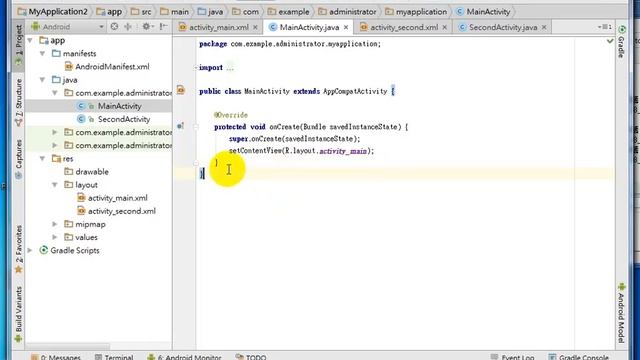This screenshot has width=640, height=360.
Task: Open the Messages tool window
Action: coord(56,357)
